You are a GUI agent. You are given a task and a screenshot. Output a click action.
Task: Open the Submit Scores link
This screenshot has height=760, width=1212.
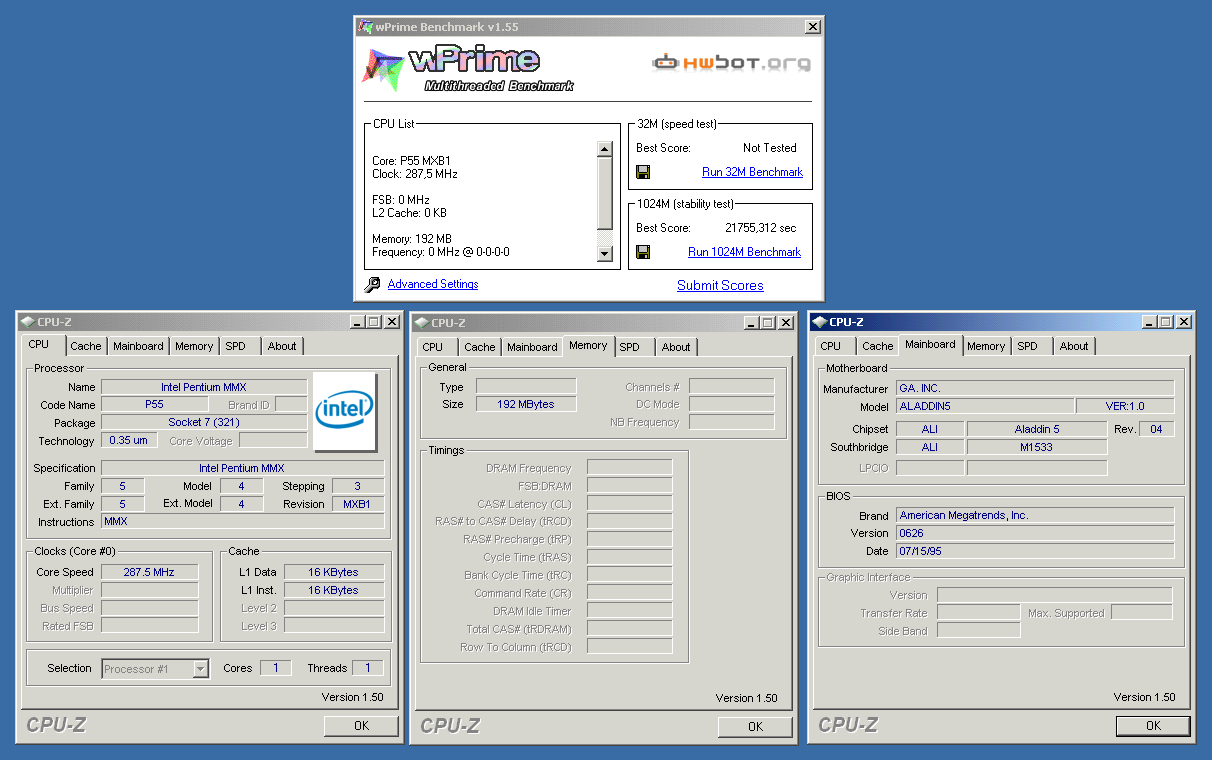(720, 285)
